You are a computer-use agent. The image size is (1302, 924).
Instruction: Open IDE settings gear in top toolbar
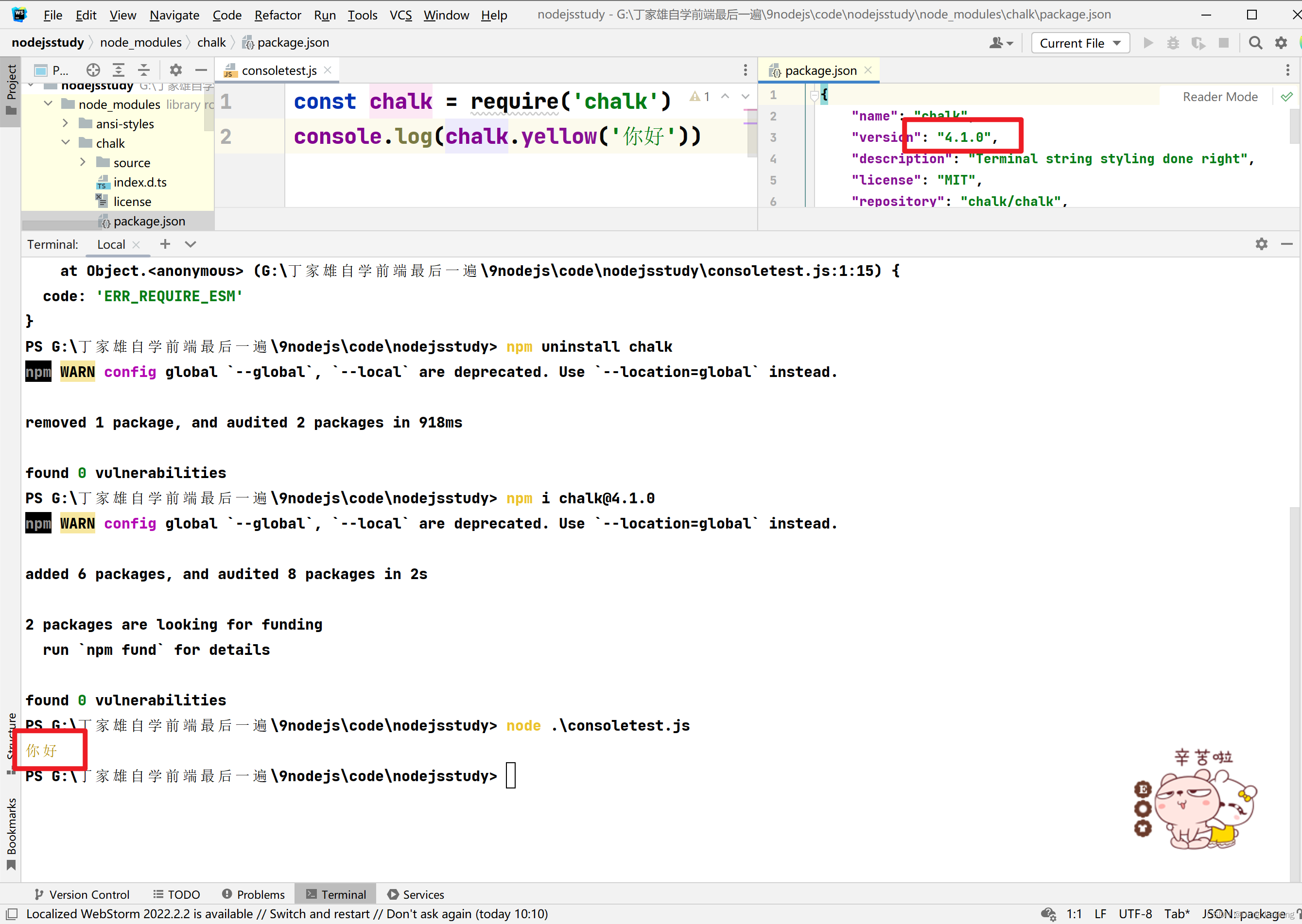1281,43
